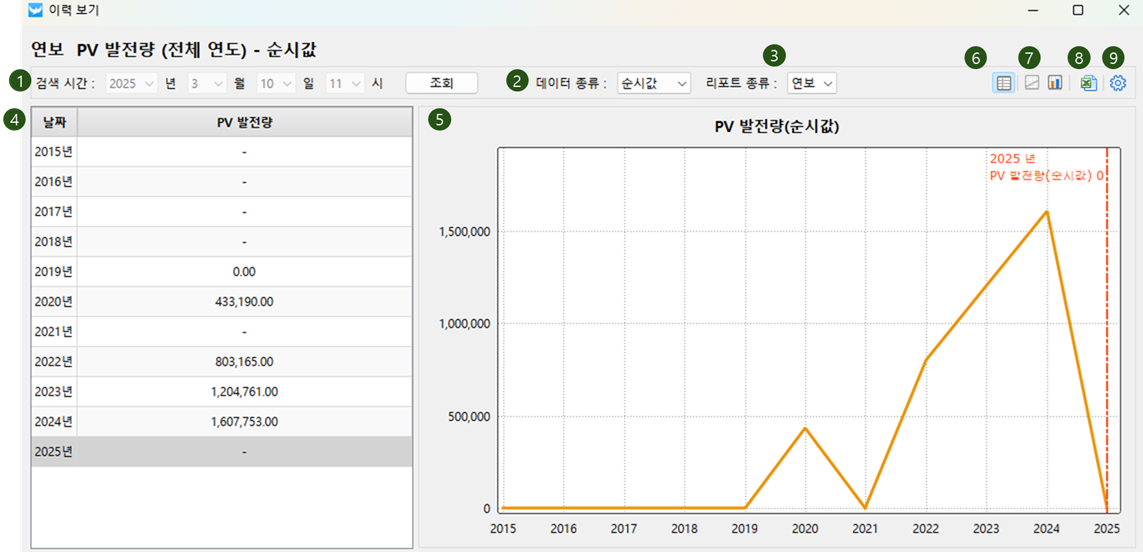Screen dimensions: 1143x552
Task: Click the 2024 peak on chart line
Action: click(1046, 212)
